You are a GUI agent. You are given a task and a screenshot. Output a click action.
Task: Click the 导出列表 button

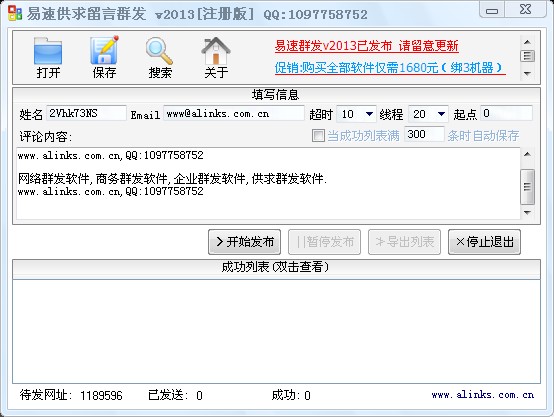click(405, 242)
